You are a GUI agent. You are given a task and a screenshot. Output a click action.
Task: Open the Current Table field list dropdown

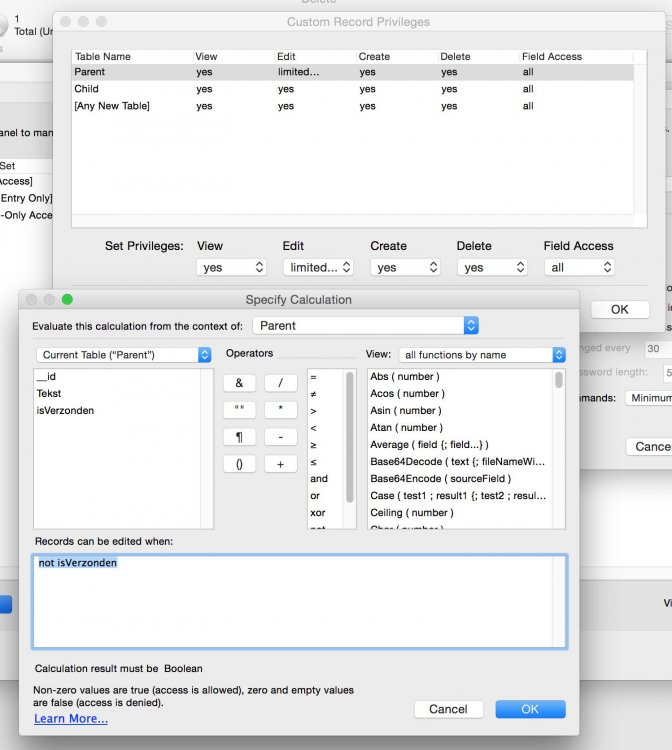pos(123,355)
